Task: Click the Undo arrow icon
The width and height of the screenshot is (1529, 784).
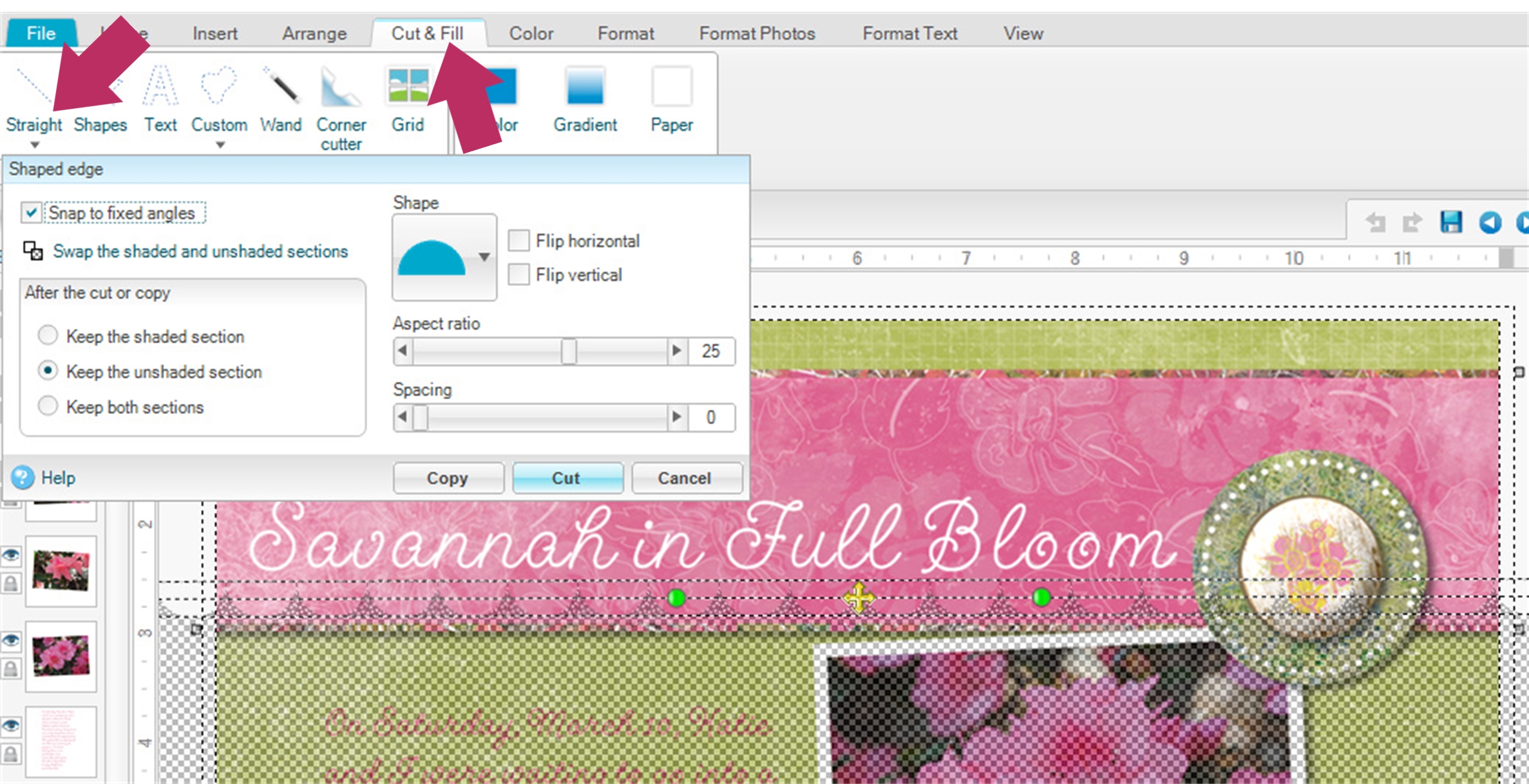Action: pyautogui.click(x=1375, y=223)
